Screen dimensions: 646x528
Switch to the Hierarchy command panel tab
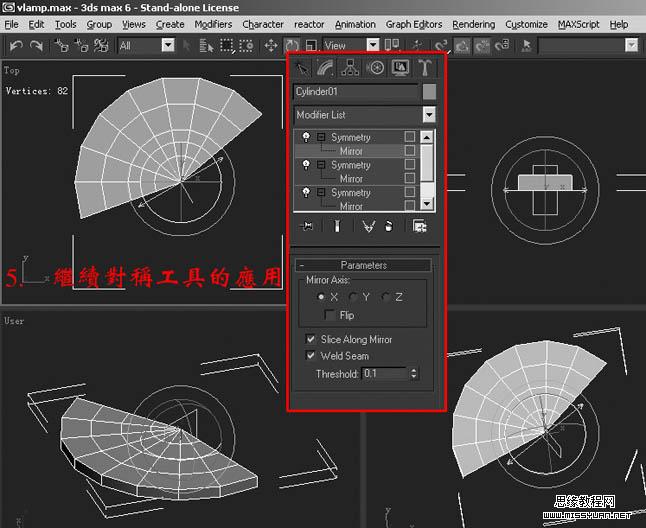(350, 68)
